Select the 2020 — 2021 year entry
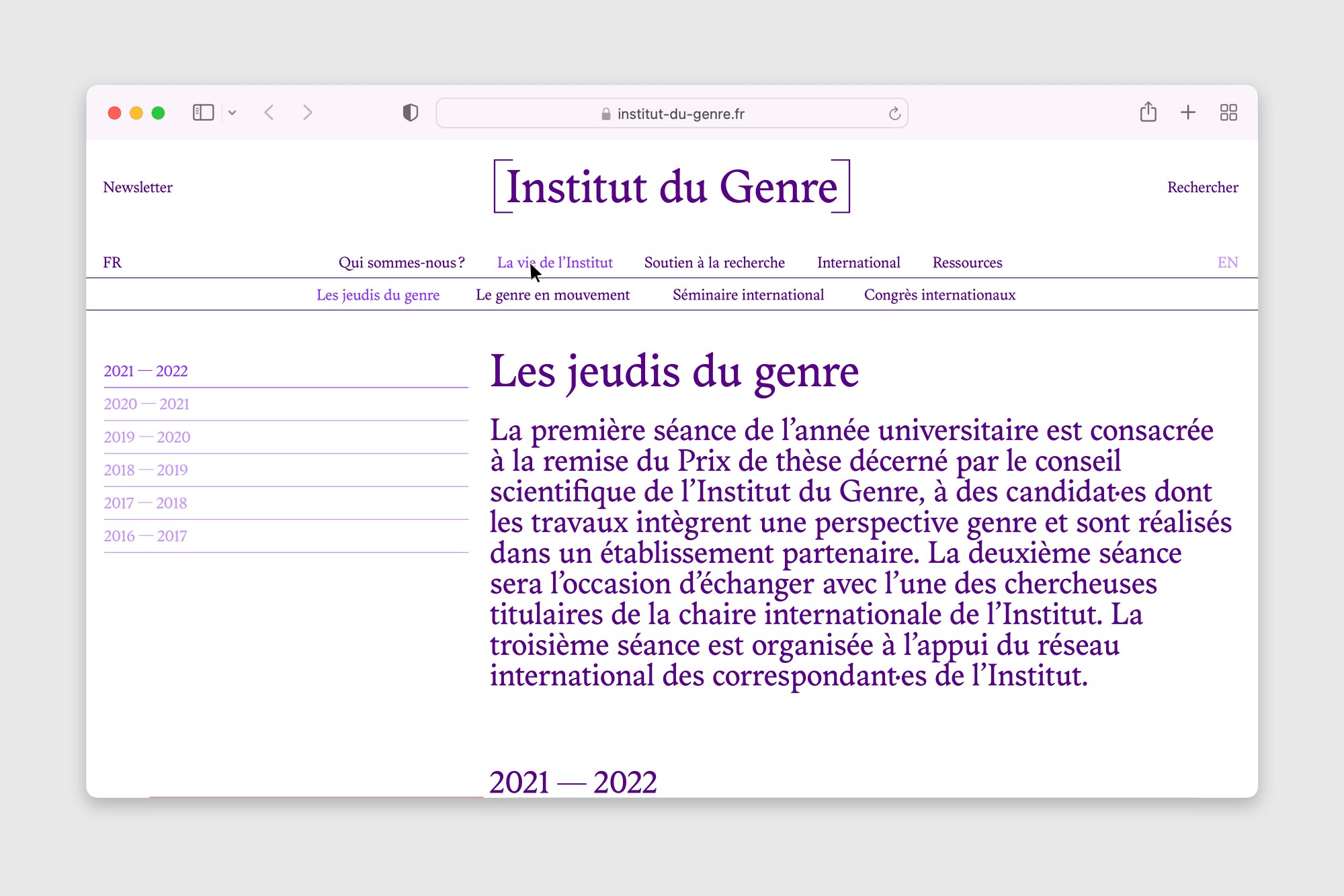This screenshot has height=896, width=1344. 146,404
